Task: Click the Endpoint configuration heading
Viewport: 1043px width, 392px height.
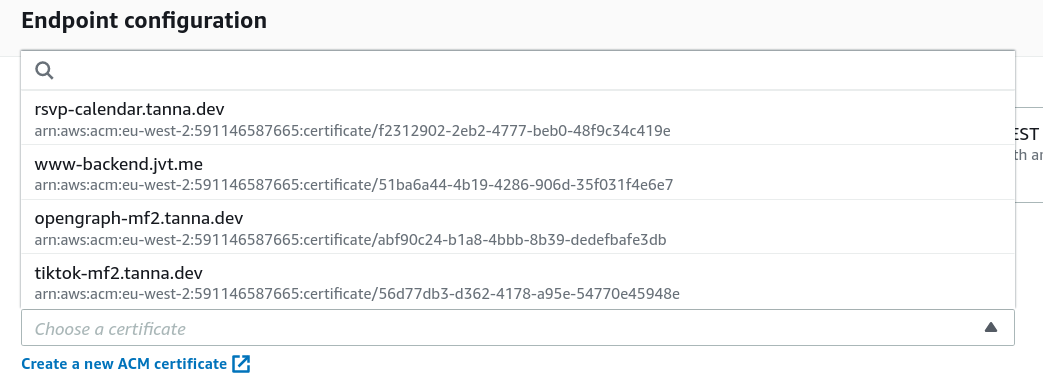Action: 144,21
